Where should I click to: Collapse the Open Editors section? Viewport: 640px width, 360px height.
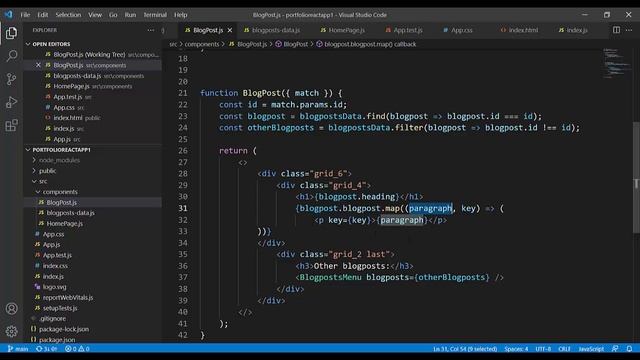click(92, 44)
